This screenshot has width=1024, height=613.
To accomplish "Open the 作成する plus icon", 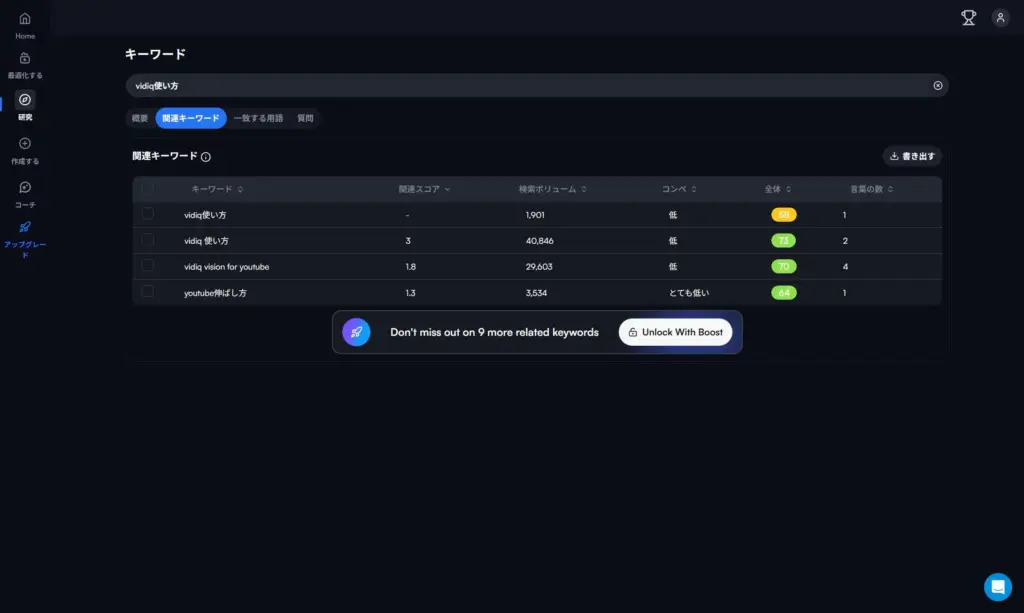I will pyautogui.click(x=25, y=144).
